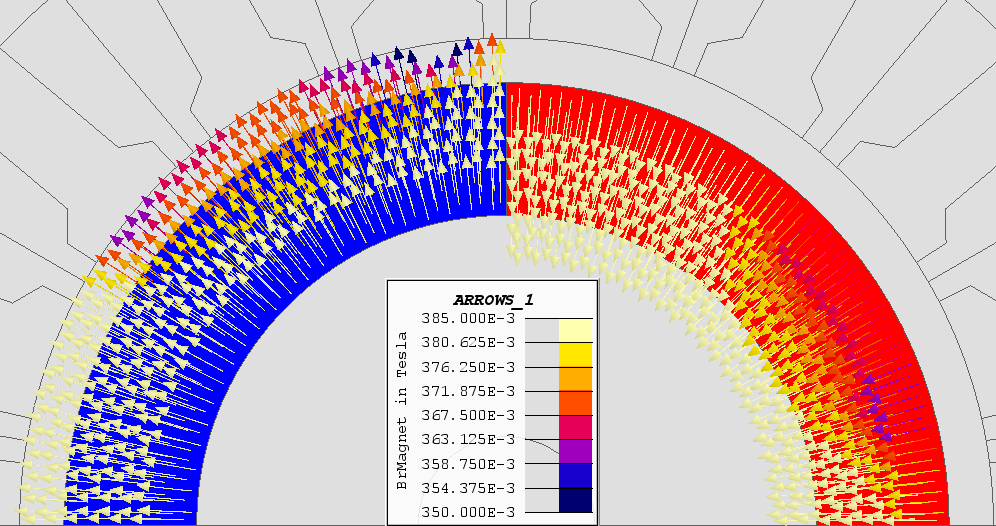This screenshot has width=996, height=526.
Task: Click the 350.000E-3 legend value
Action: pos(469,512)
